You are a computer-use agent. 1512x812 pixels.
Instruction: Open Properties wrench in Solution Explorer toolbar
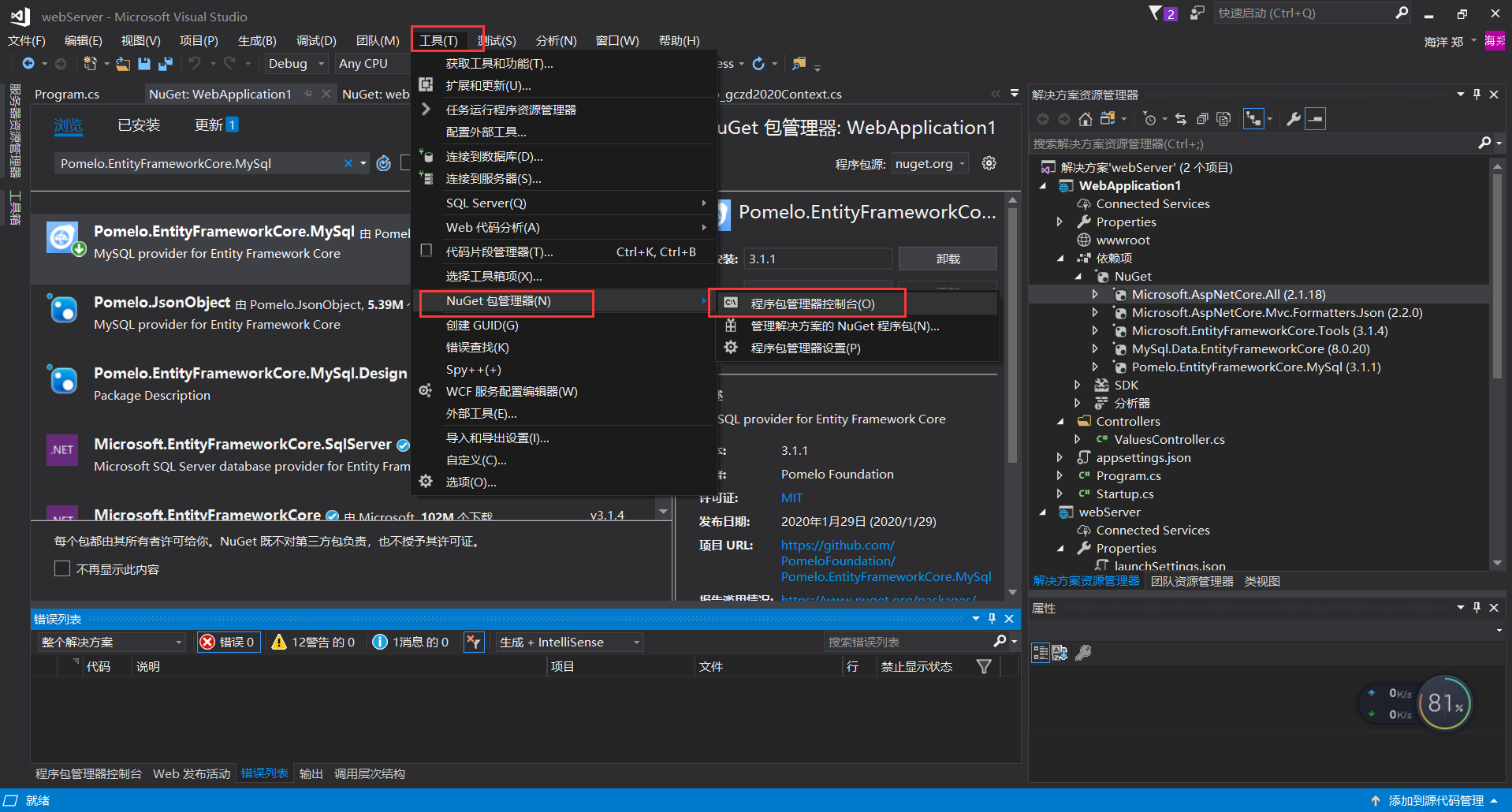(1294, 119)
